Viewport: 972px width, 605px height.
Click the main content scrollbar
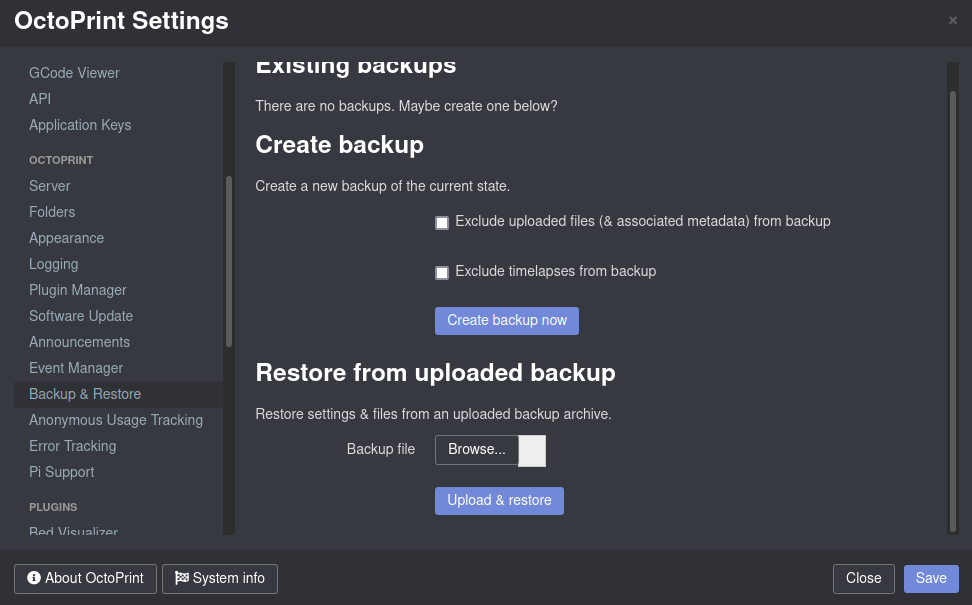[x=953, y=312]
